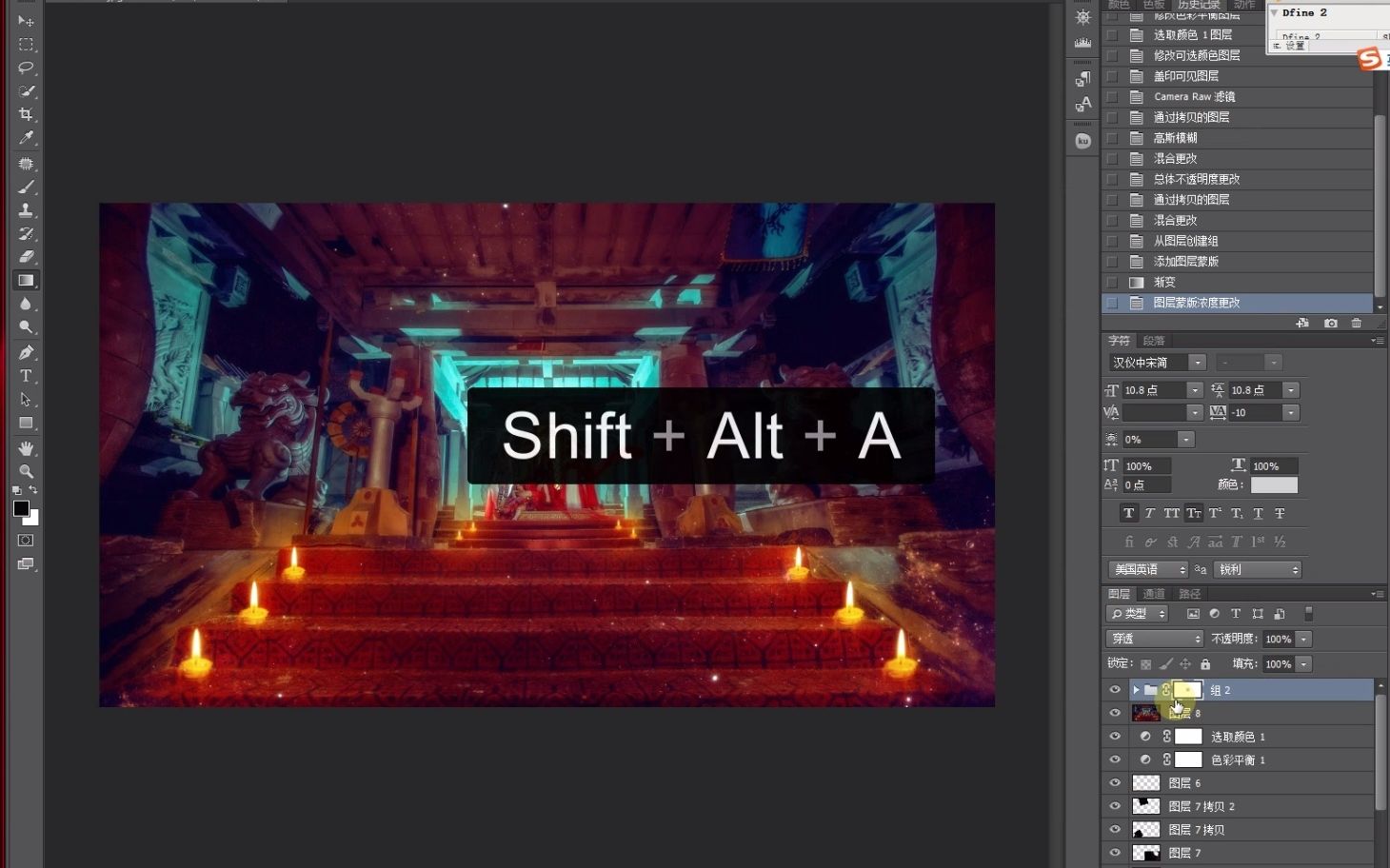Select the Clone Stamp tool
The height and width of the screenshot is (868, 1390).
point(26,210)
